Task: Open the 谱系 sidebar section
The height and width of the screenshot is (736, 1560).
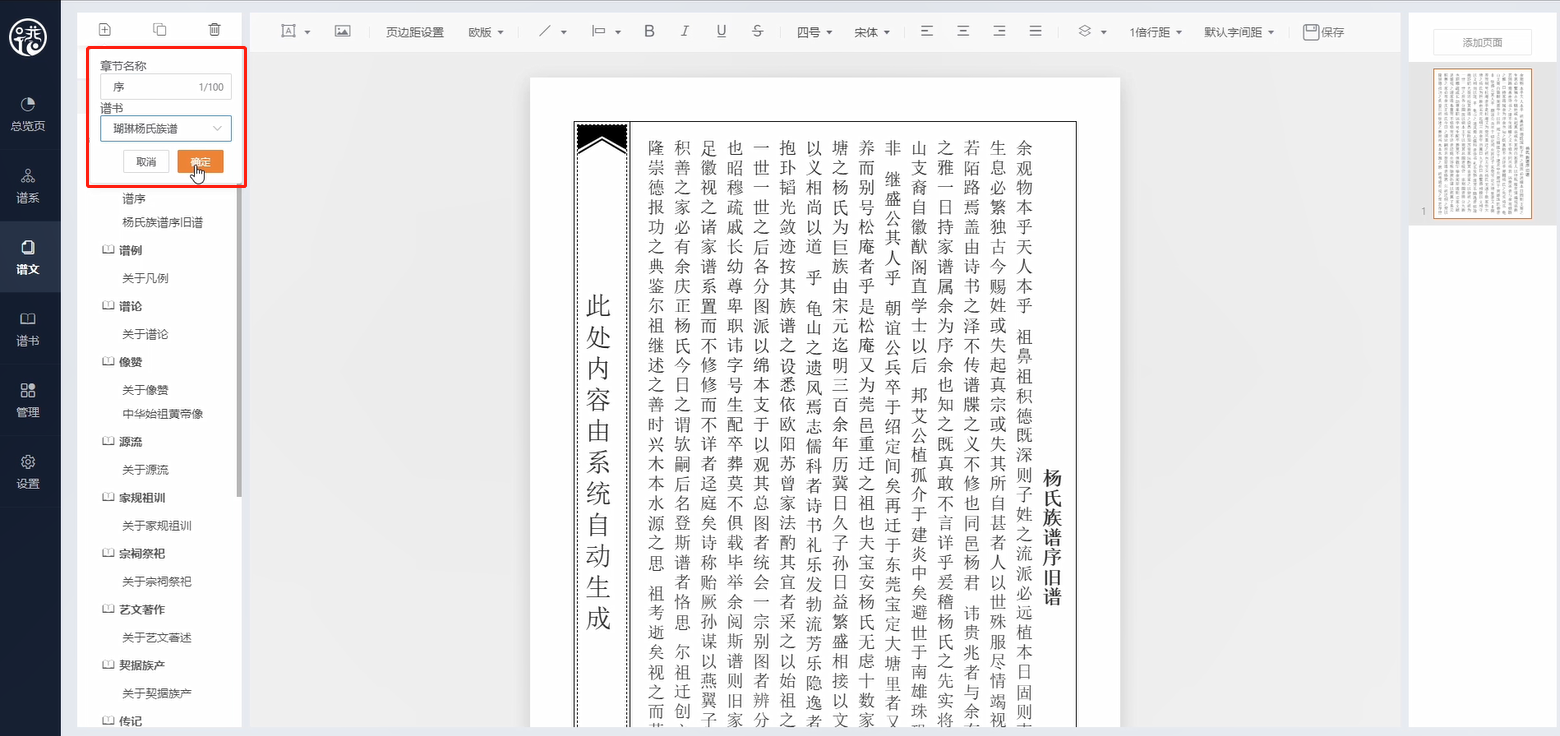Action: [x=28, y=186]
